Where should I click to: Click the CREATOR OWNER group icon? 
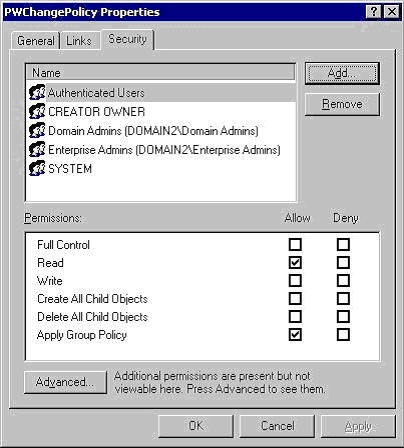tap(37, 111)
